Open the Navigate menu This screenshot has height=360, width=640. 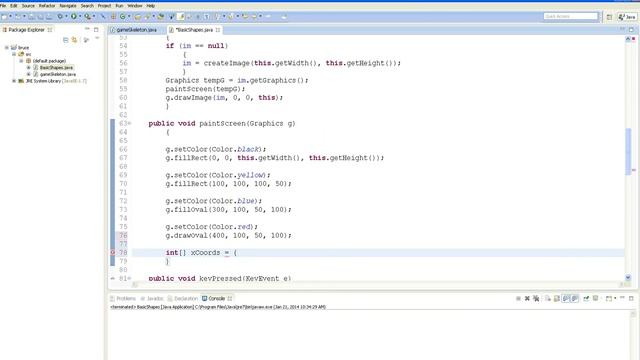pyautogui.click(x=68, y=6)
